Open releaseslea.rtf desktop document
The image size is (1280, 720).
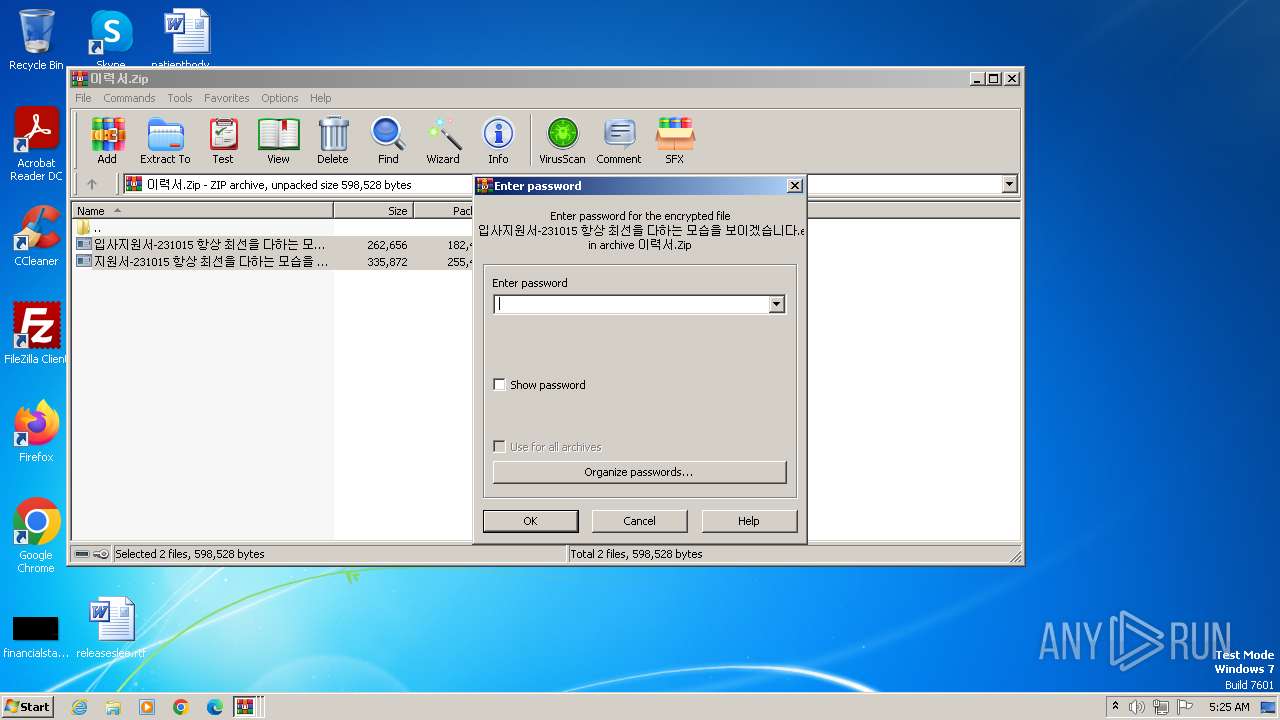111,628
